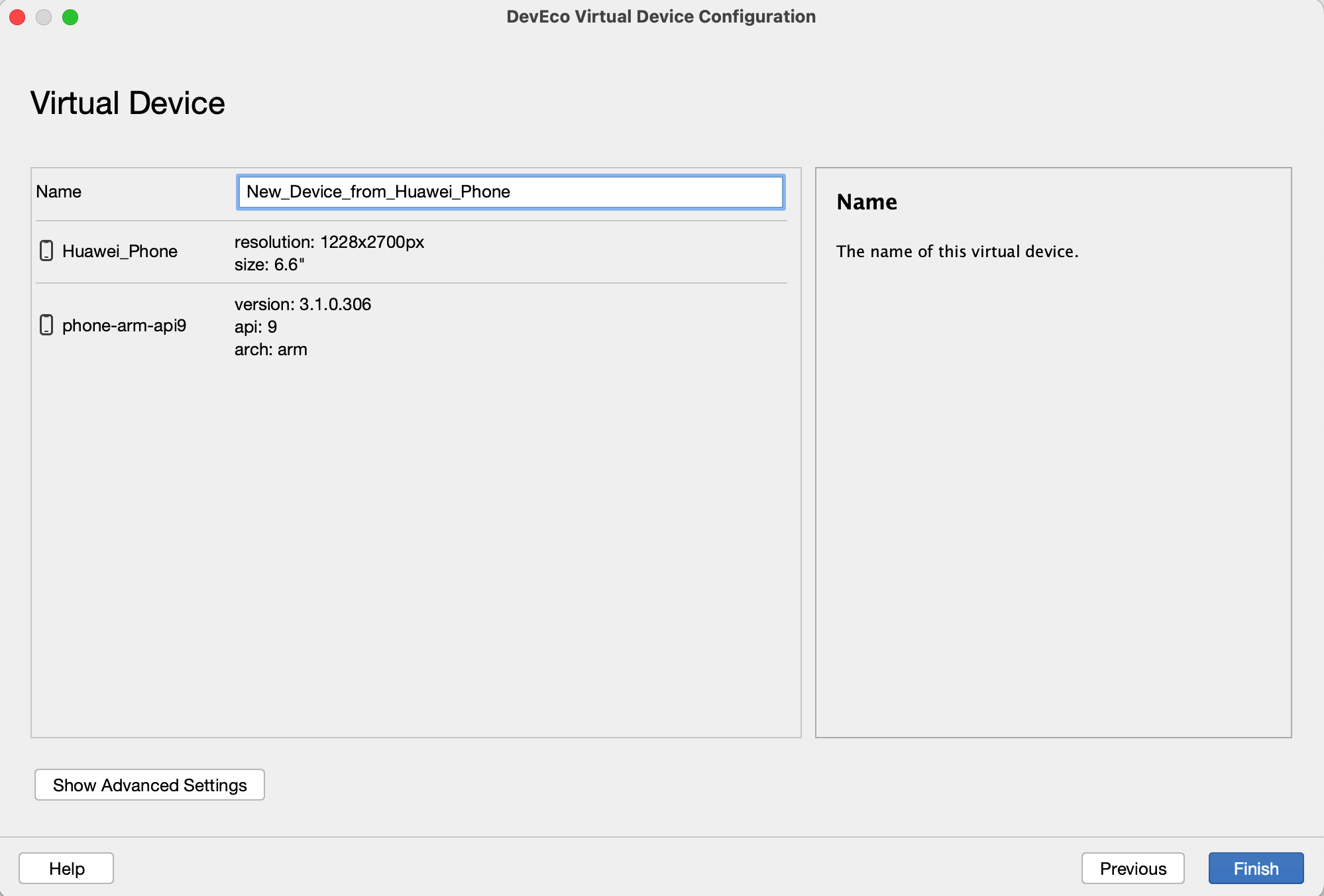Click the DevEco Virtual Device Configuration title

point(661,17)
